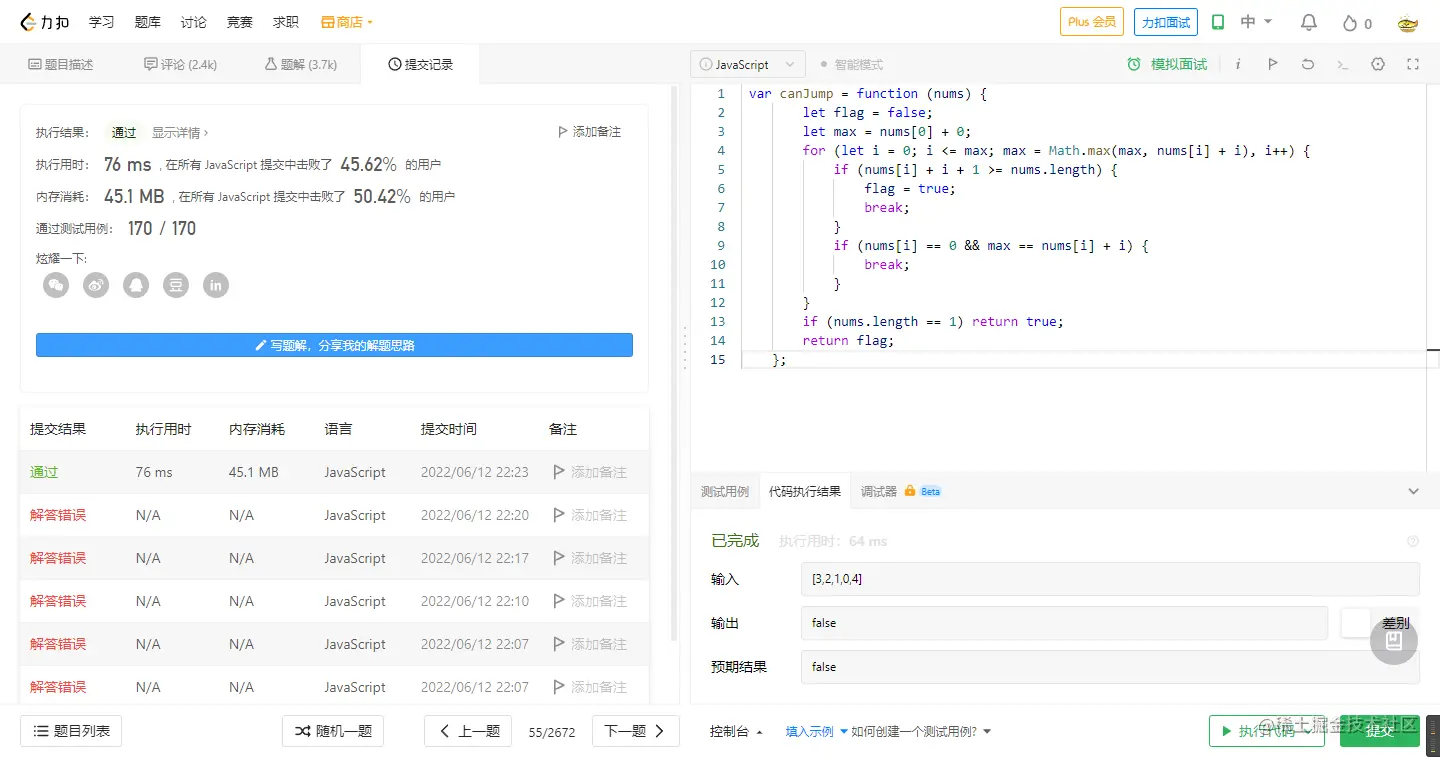Collapse the console panel chevron

click(1413, 491)
